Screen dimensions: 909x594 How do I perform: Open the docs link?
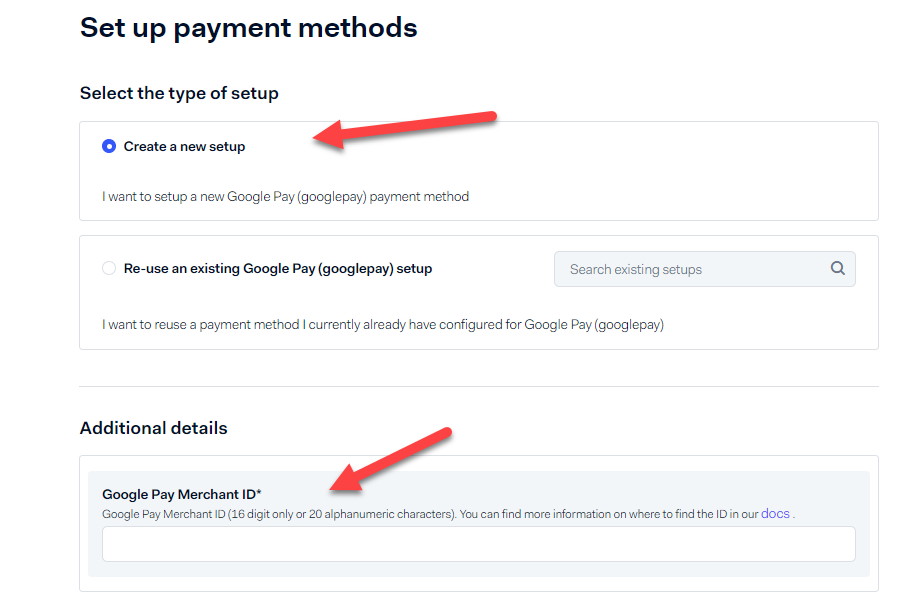(x=775, y=513)
